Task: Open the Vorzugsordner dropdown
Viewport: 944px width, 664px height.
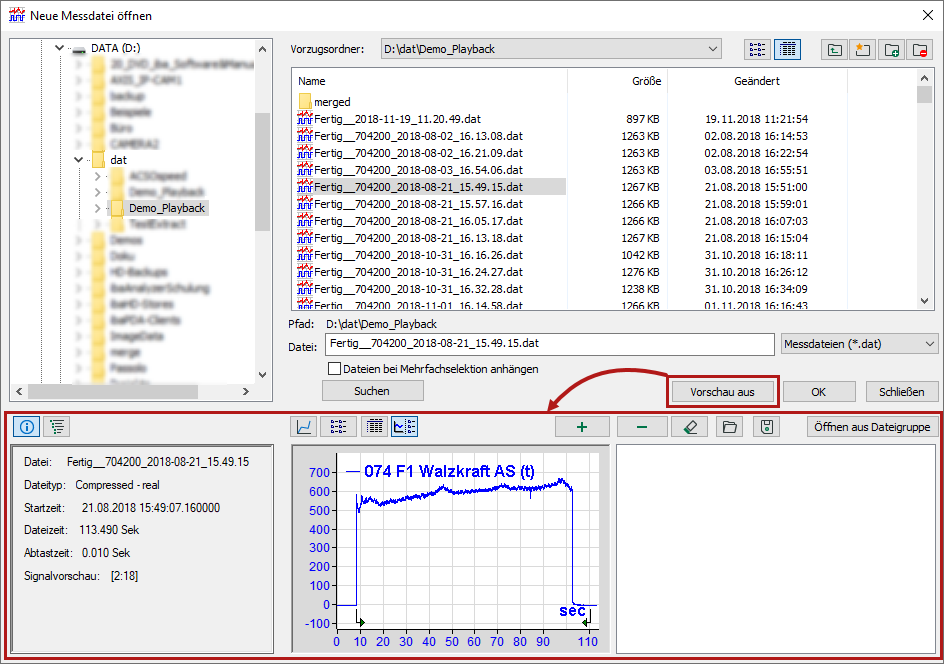Action: click(x=713, y=49)
